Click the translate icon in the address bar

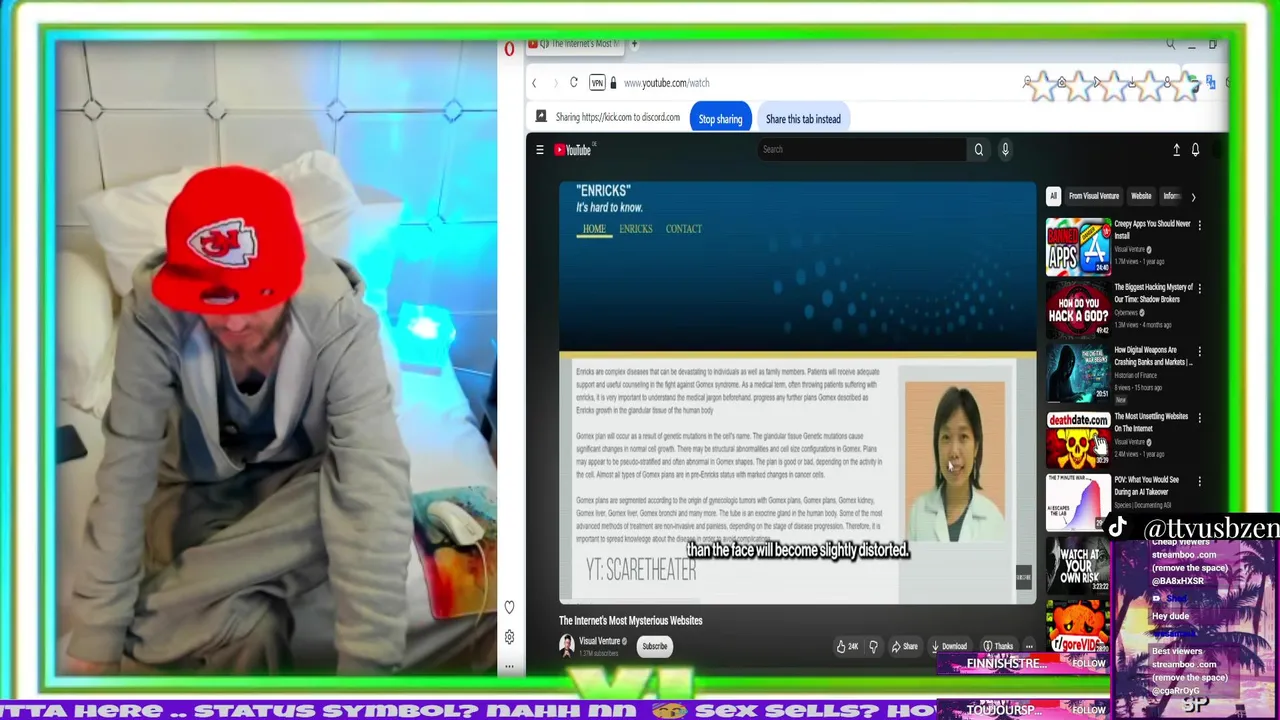click(x=1210, y=82)
